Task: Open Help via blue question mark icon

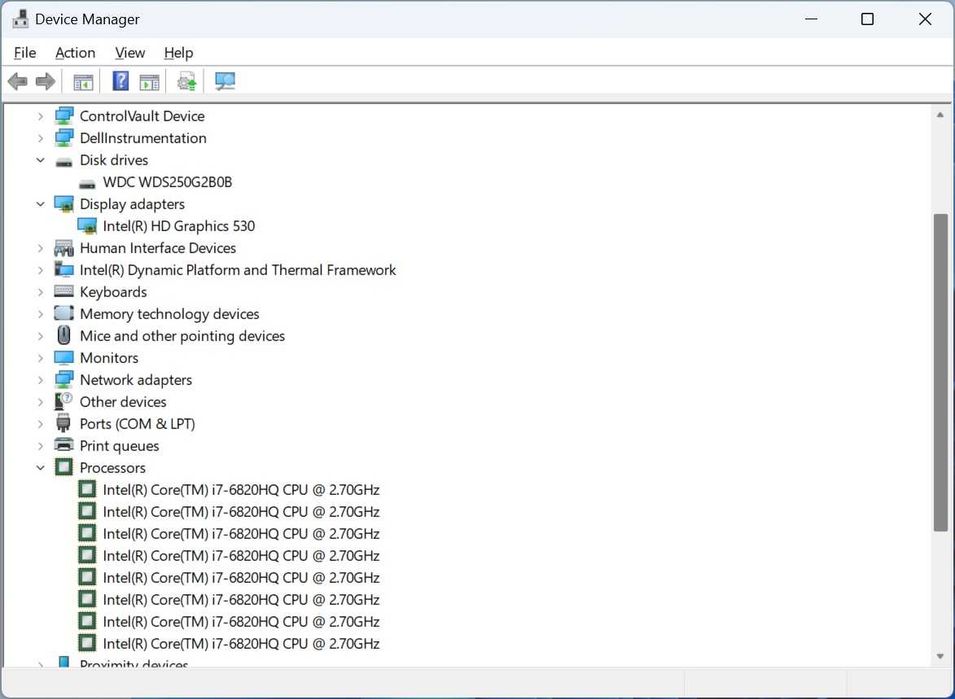Action: pyautogui.click(x=121, y=80)
